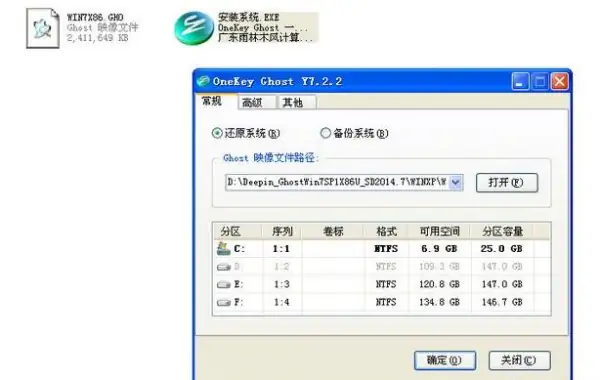The height and width of the screenshot is (380, 600).
Task: Click the 25.0 GB capacity value
Action: click(501, 249)
